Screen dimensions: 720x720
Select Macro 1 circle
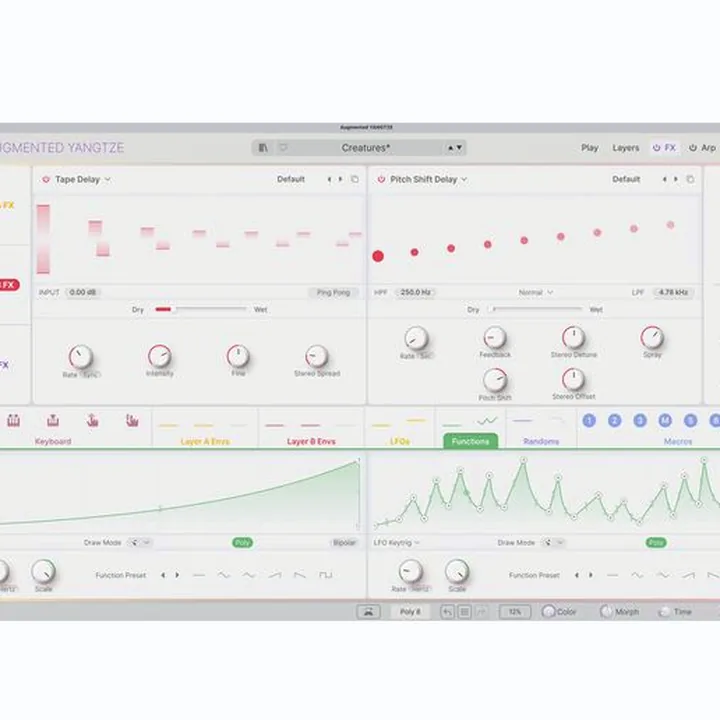[x=589, y=420]
